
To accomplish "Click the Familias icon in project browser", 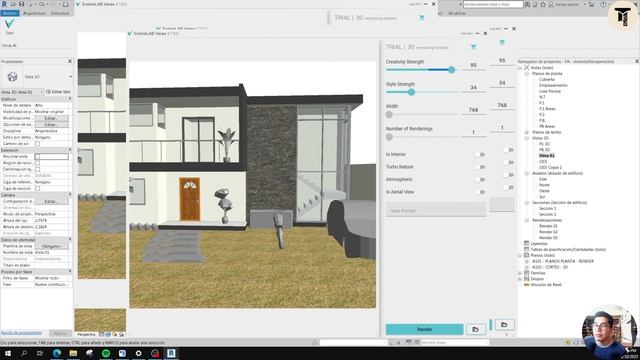I will pos(527,273).
